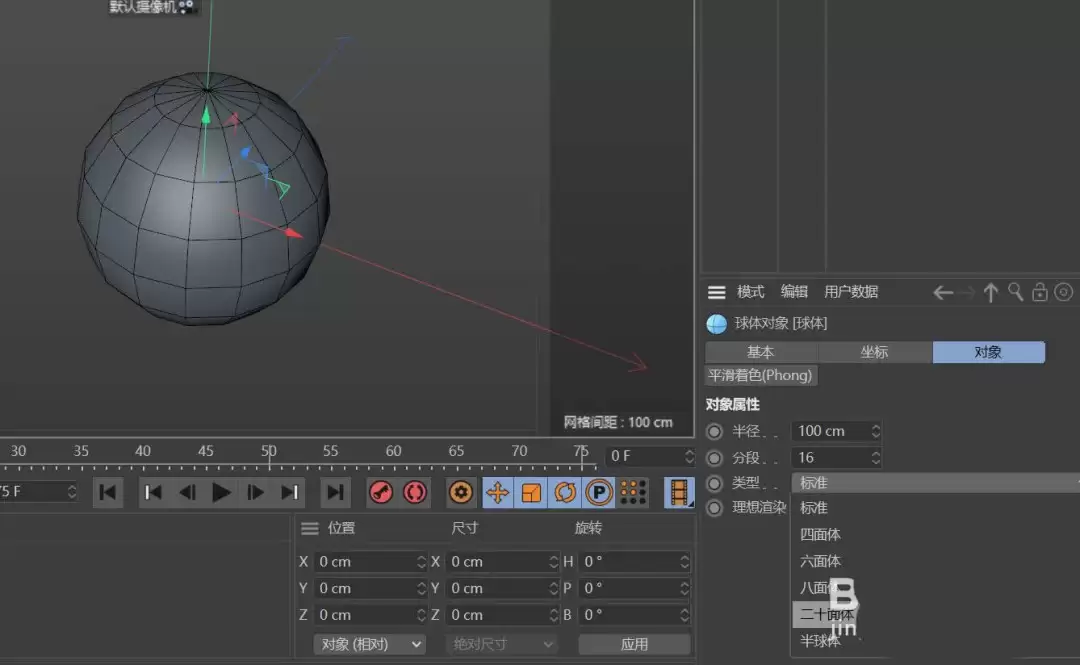Select the 分段 radio button

pos(713,457)
